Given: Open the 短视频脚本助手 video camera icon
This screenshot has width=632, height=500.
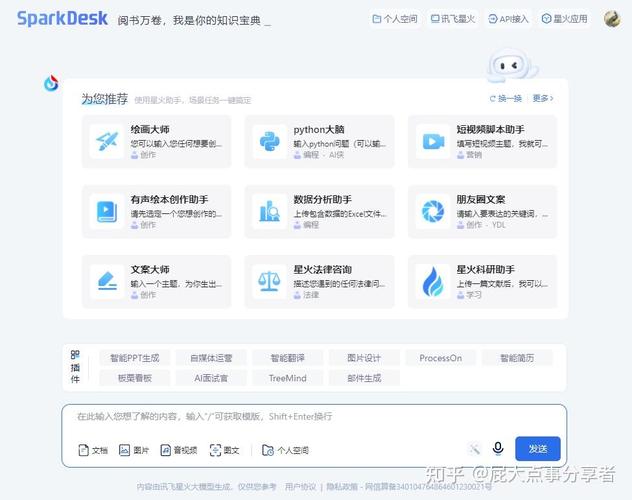Looking at the screenshot, I should (x=433, y=141).
